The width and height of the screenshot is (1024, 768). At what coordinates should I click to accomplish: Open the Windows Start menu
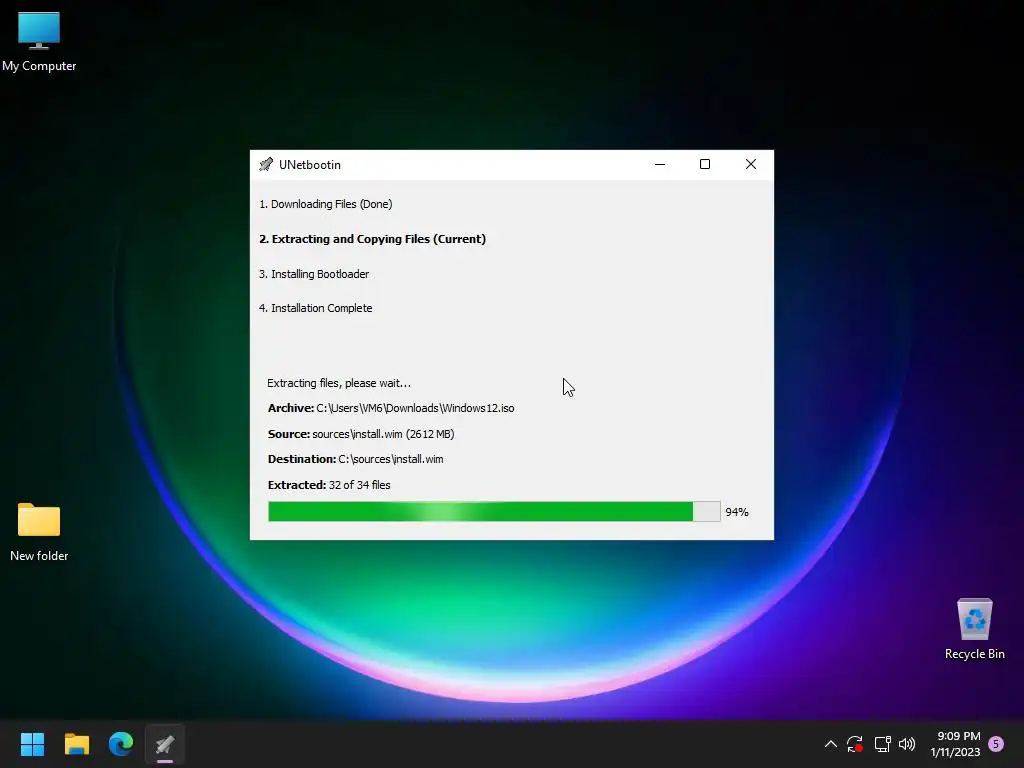tap(32, 744)
